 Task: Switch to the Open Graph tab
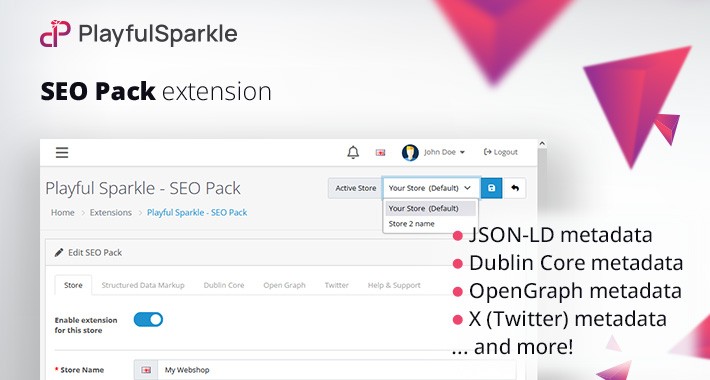(x=284, y=285)
